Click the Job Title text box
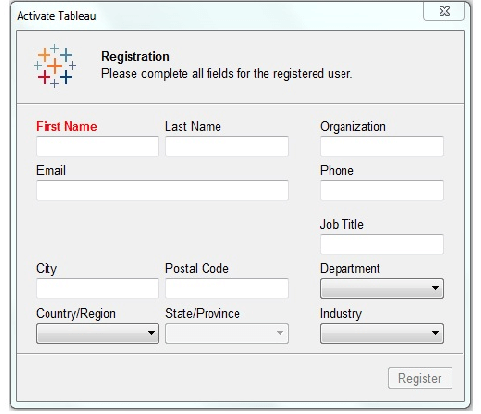The height and width of the screenshot is (414, 481). click(382, 244)
